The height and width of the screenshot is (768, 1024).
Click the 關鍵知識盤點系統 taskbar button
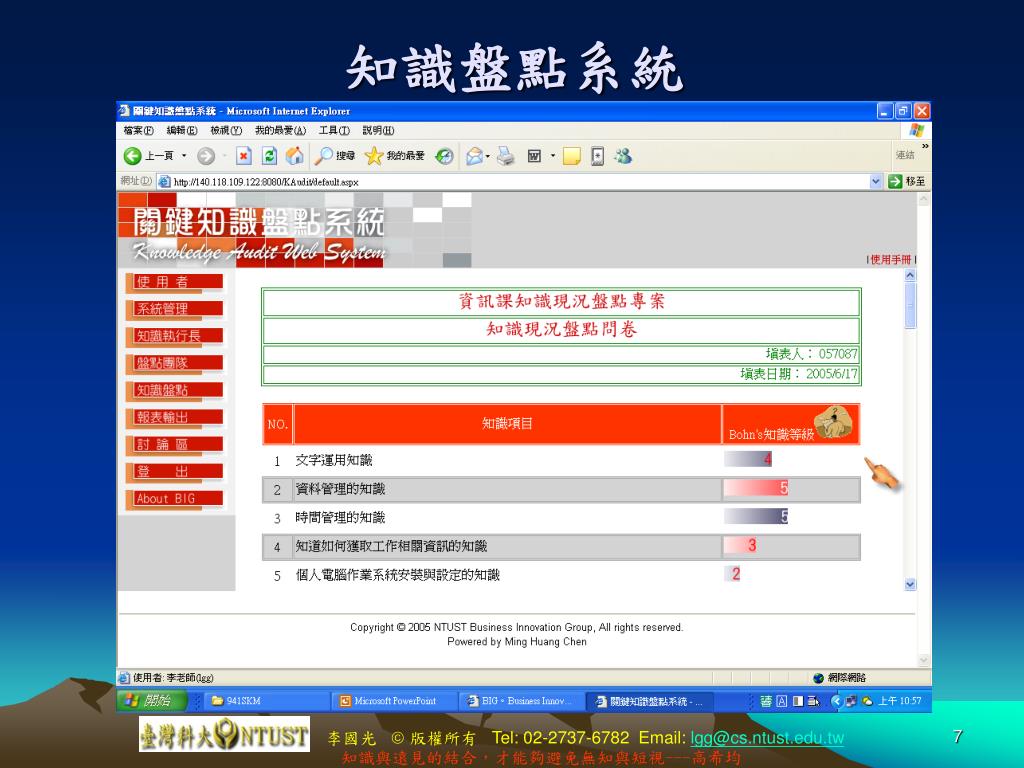point(650,701)
